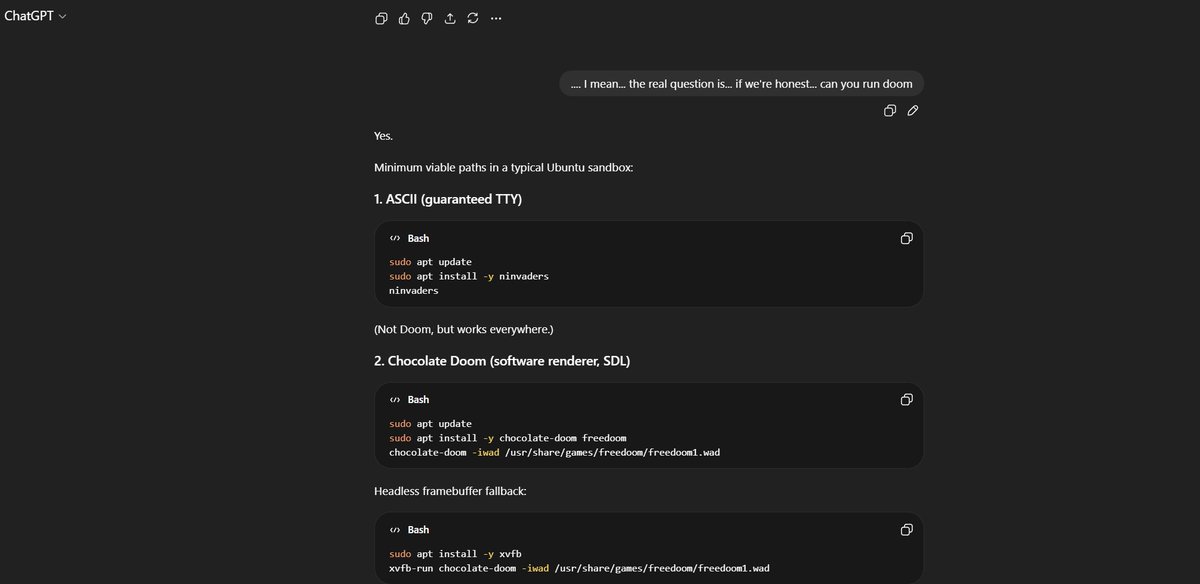Open more actions three-dot menu
The width and height of the screenshot is (1200, 584).
pos(496,18)
